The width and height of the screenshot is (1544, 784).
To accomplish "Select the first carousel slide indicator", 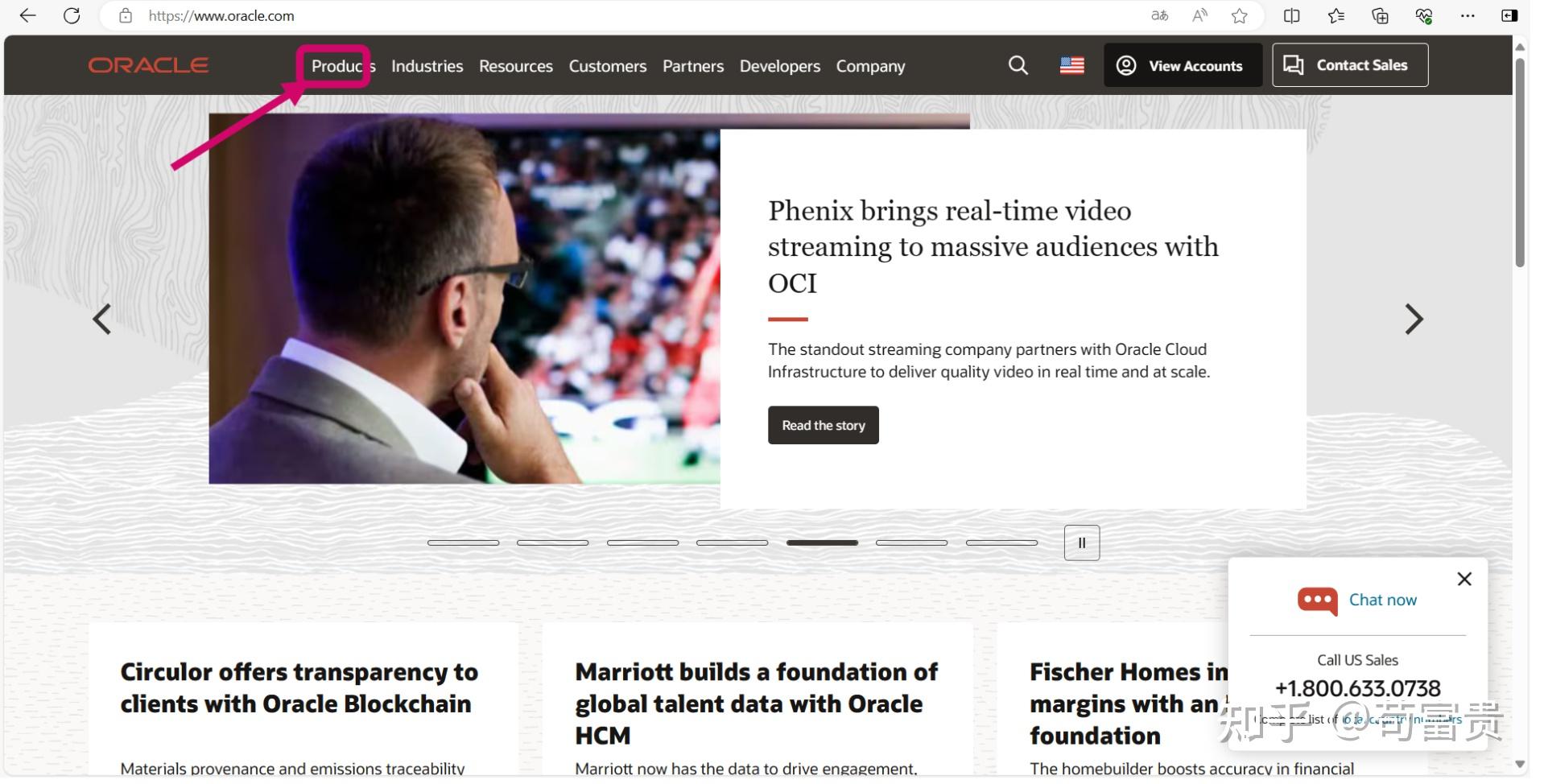I will (463, 543).
